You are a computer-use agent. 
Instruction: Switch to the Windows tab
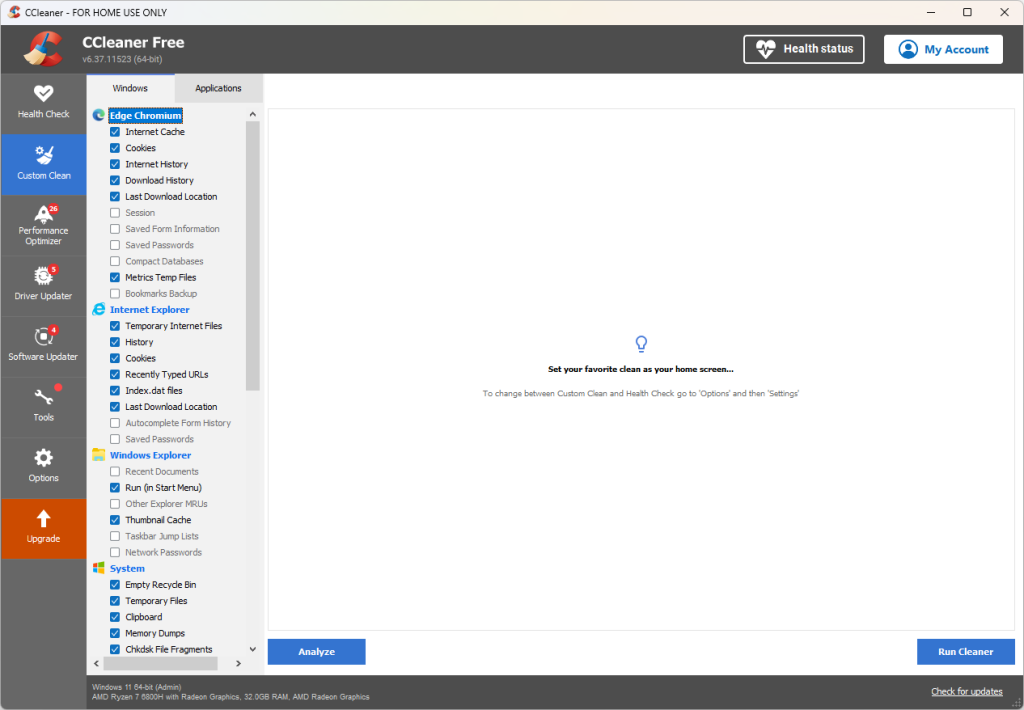130,88
